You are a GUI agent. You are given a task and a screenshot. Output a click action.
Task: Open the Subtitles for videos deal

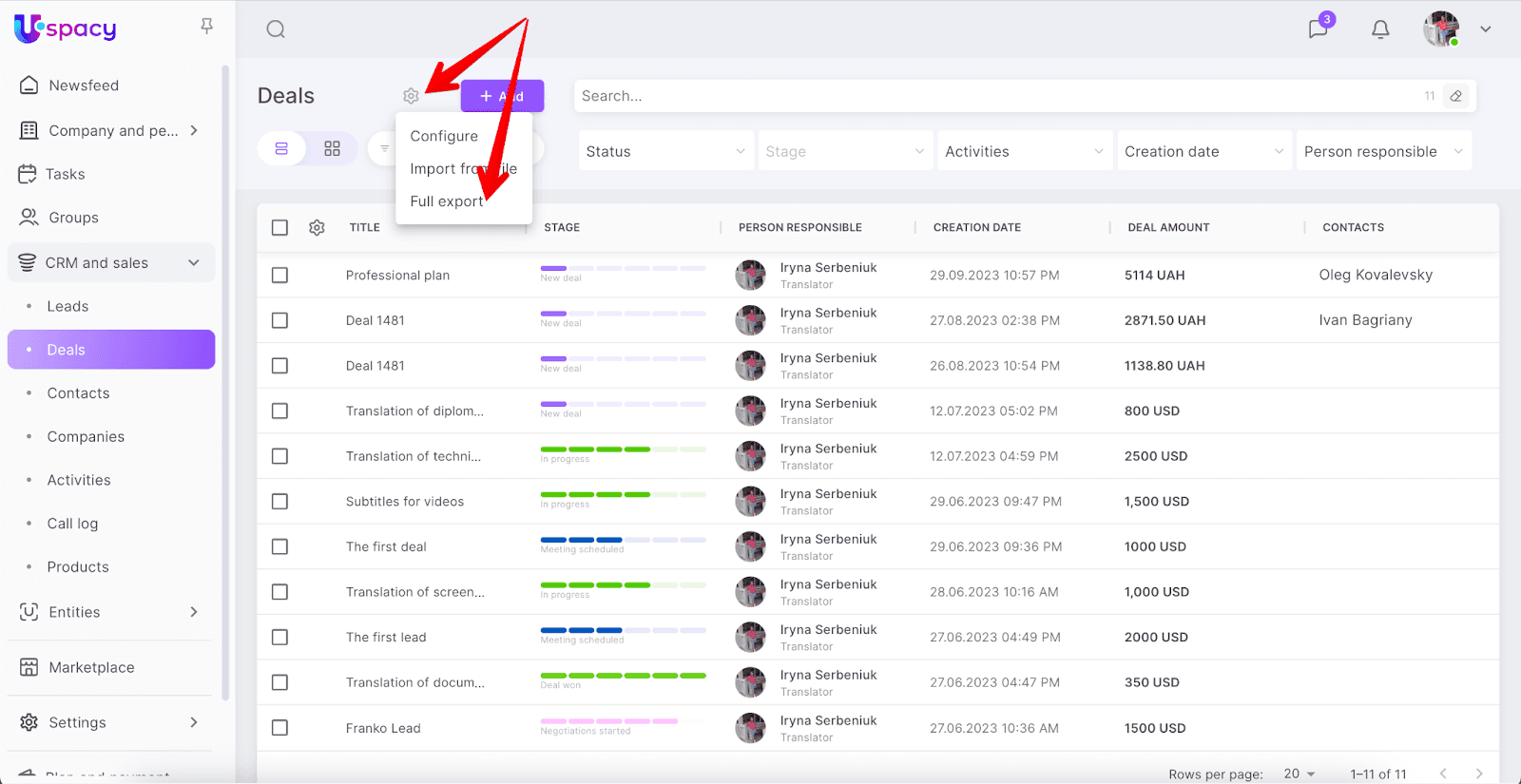[x=405, y=502]
